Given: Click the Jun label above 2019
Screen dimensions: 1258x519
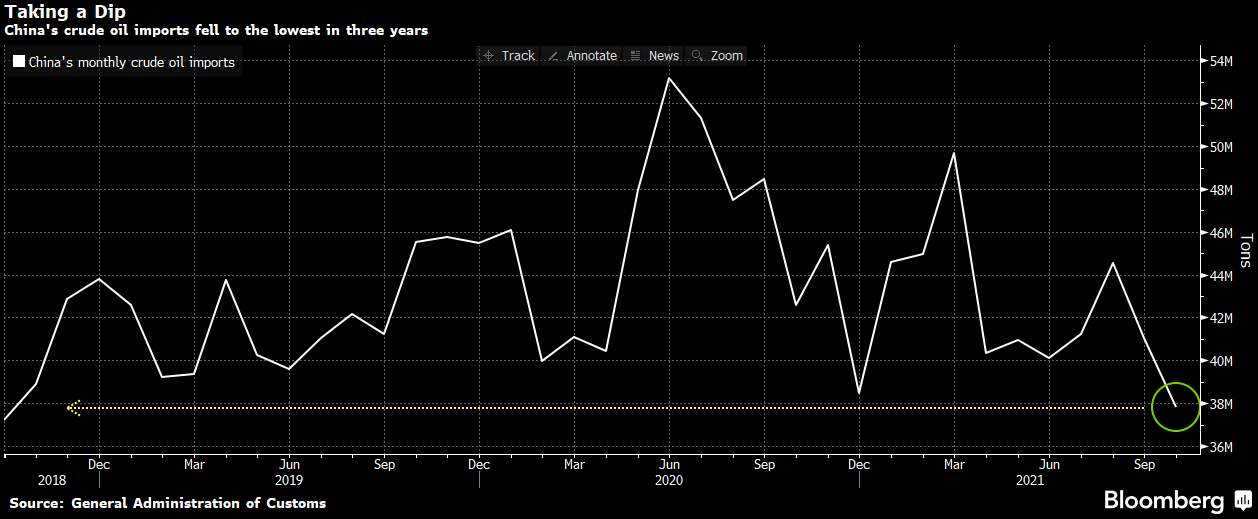Looking at the screenshot, I should tap(289, 464).
